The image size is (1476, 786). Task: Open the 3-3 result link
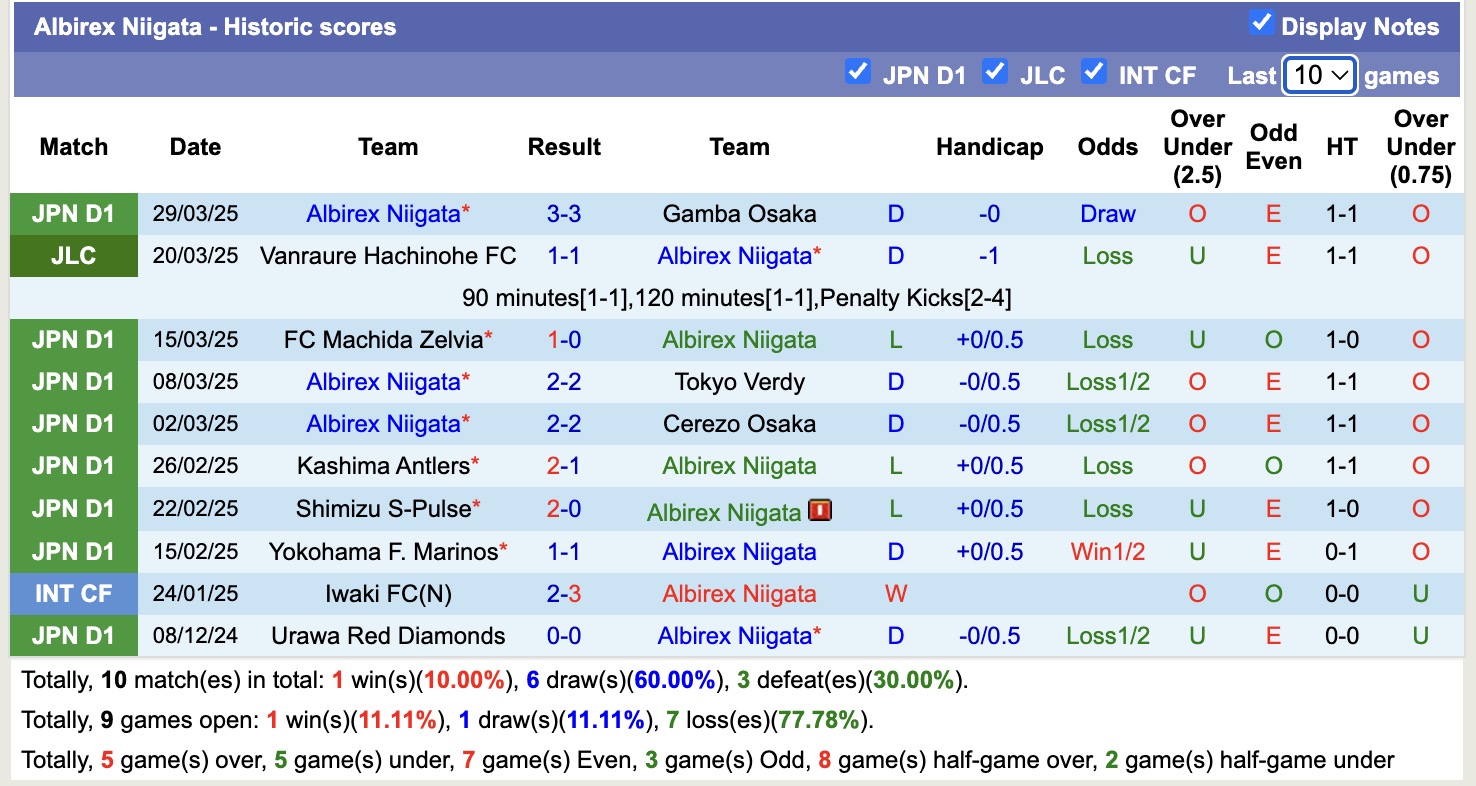click(565, 213)
